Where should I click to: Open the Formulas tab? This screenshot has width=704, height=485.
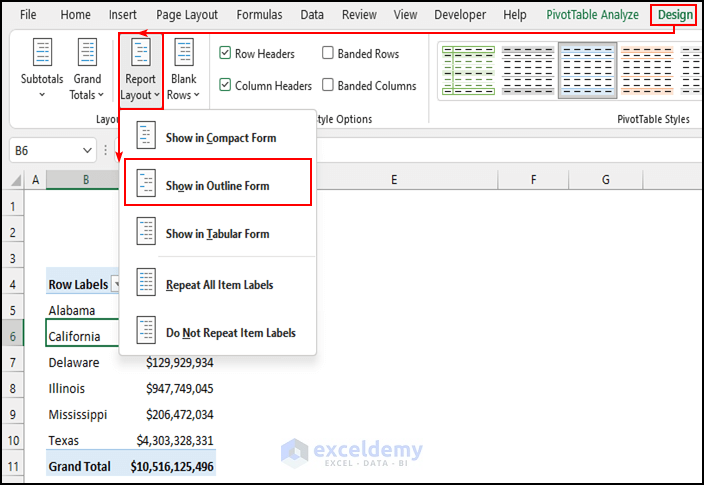(x=260, y=15)
